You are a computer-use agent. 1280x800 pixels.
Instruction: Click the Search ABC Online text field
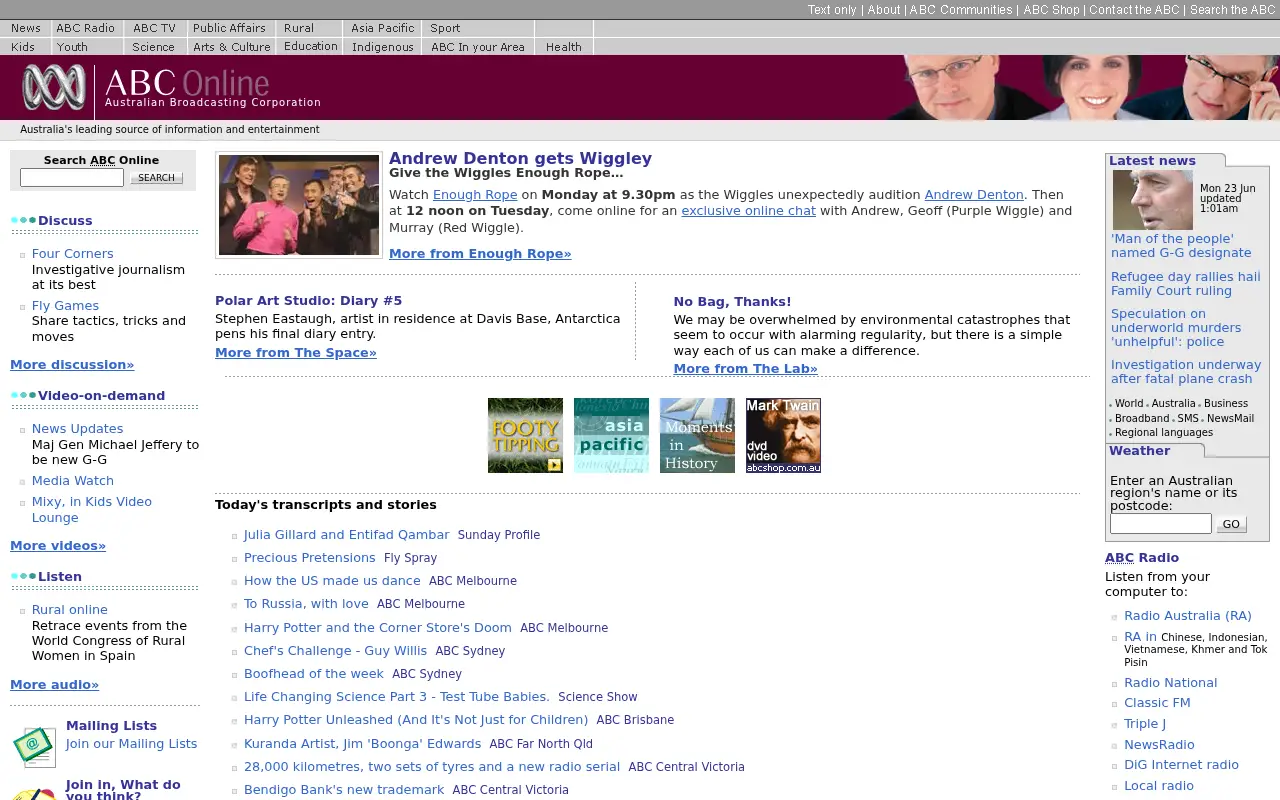[72, 177]
